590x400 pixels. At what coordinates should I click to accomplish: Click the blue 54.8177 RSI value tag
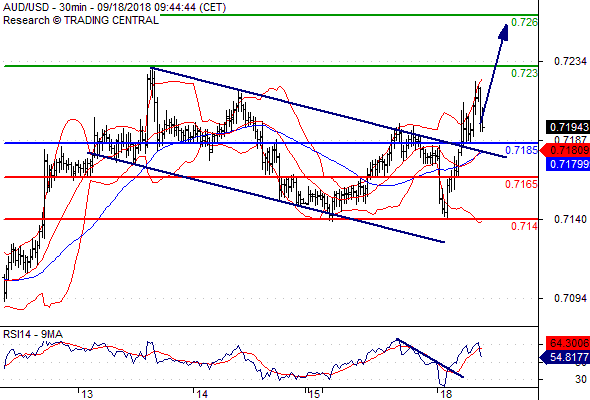(x=565, y=357)
